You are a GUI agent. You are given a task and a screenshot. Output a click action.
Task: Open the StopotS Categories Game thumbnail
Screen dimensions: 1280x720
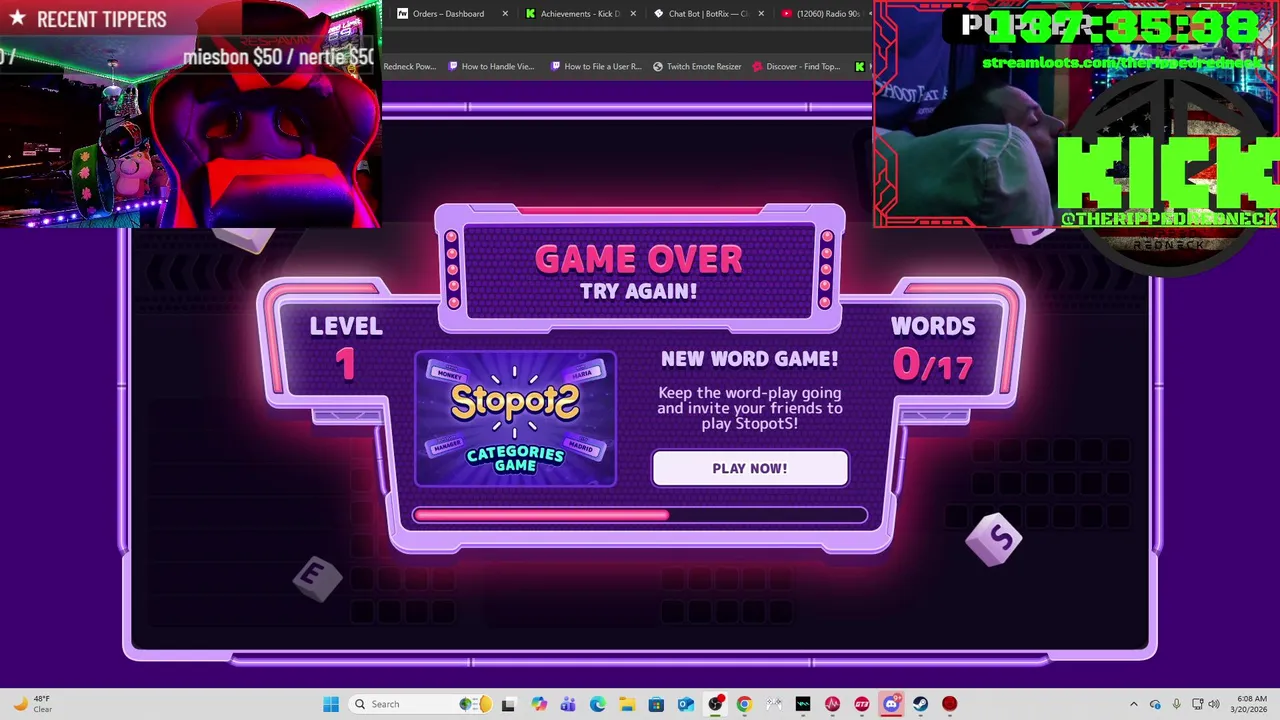click(x=515, y=419)
